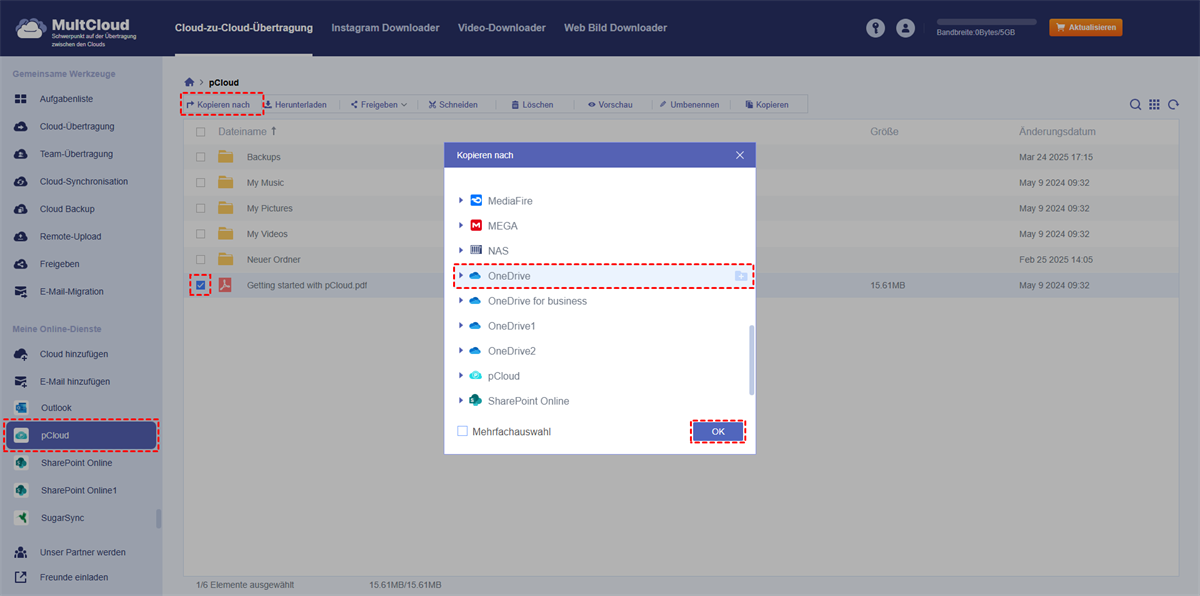Check the My Pictures checkbox

[201, 209]
